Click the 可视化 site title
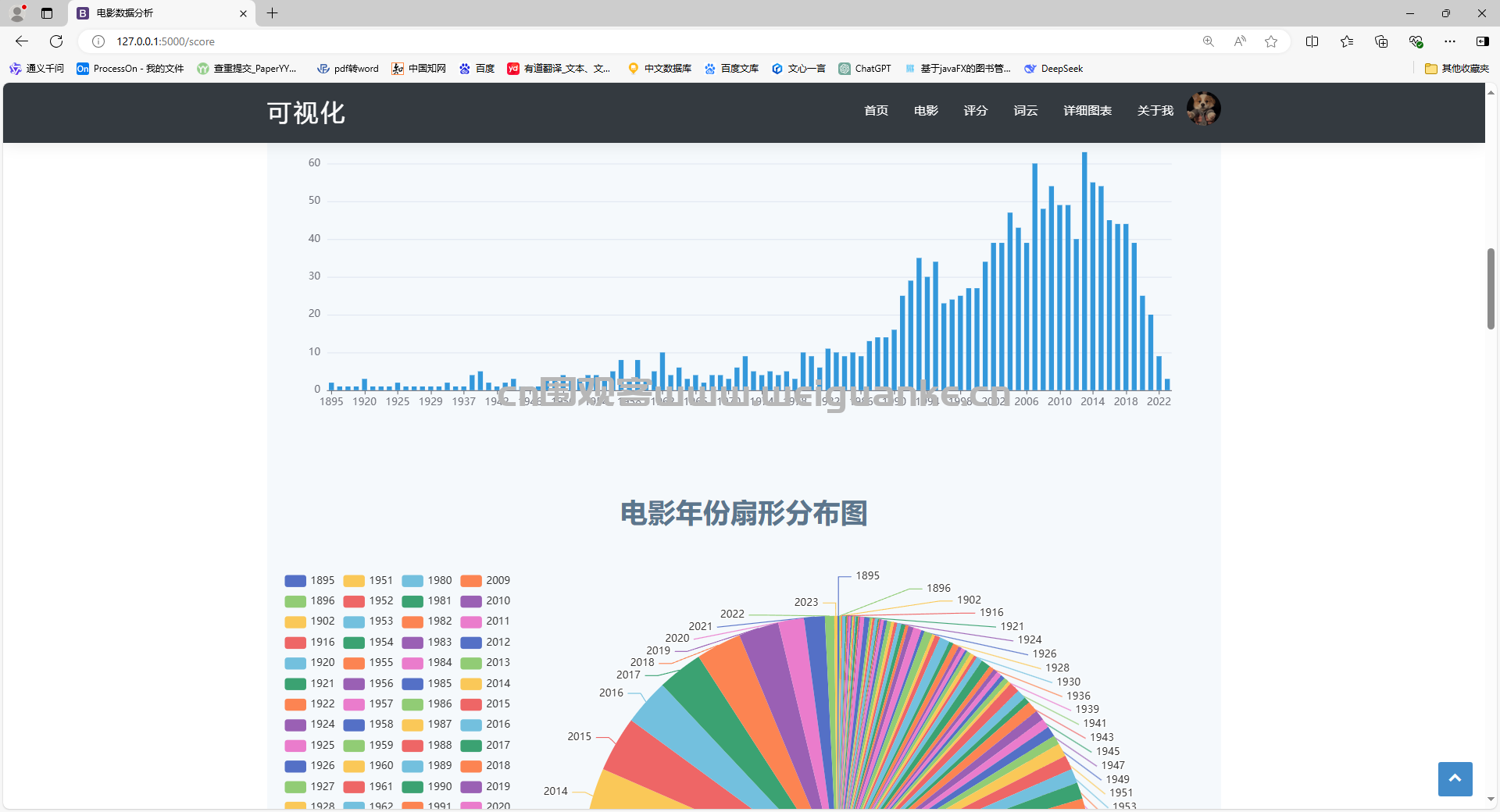Screen dimensions: 1500x812 [305, 112]
